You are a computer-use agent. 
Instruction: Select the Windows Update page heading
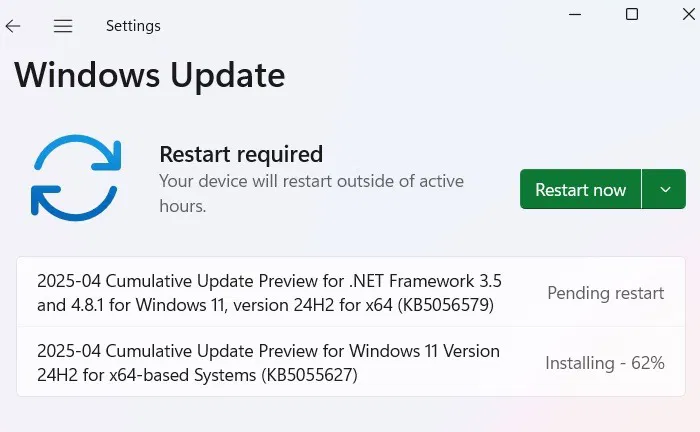coord(150,75)
